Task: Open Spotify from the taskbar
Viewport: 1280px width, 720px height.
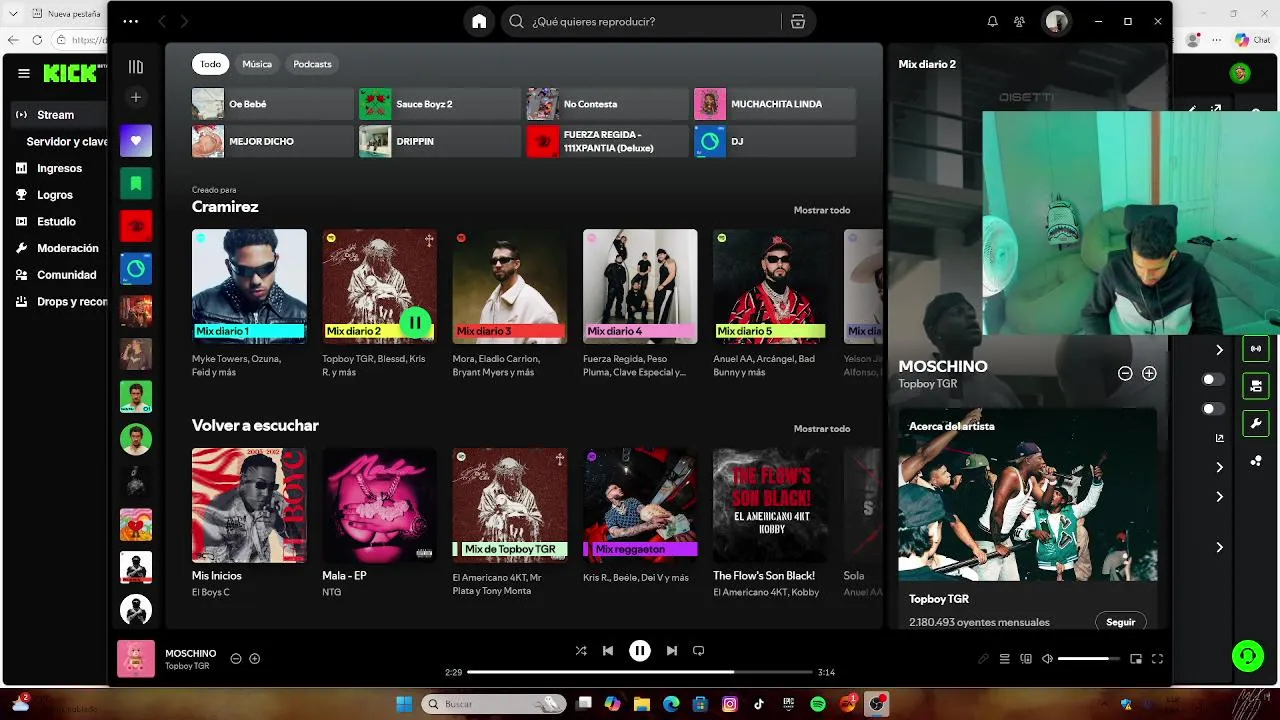Action: coord(818,704)
